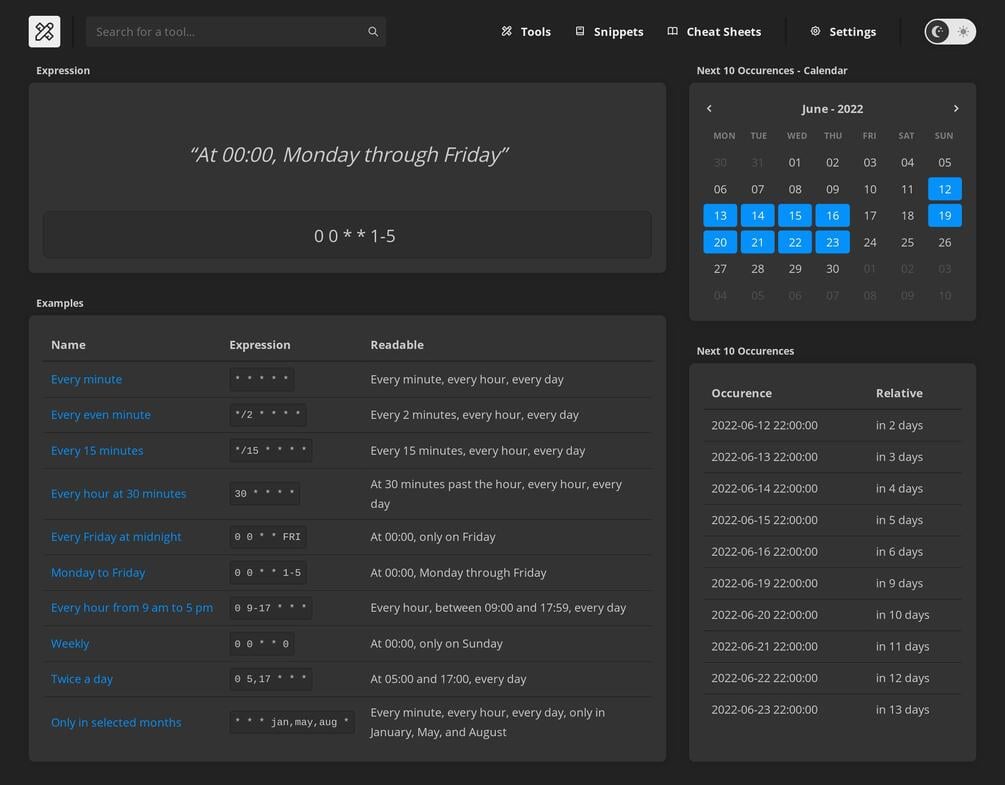Select the "Every Friday at midnight" example
The image size is (1005, 785).
tap(116, 537)
